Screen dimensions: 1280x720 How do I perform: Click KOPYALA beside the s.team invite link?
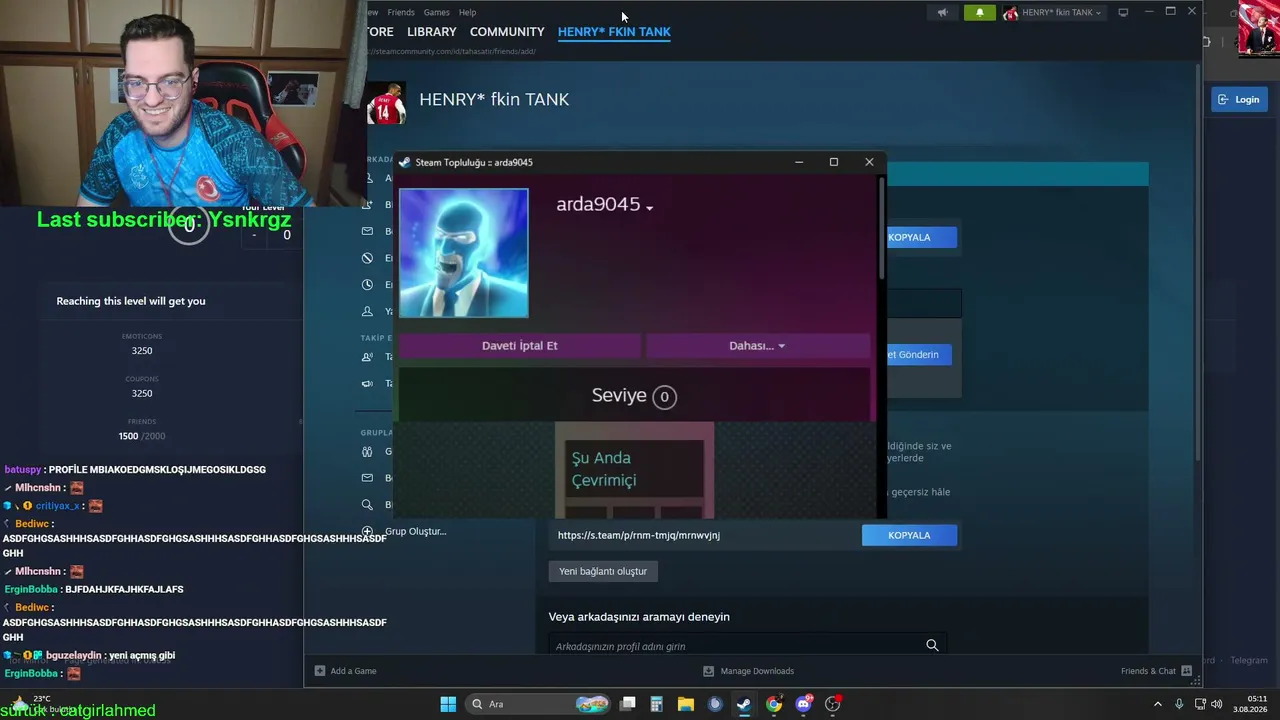909,535
